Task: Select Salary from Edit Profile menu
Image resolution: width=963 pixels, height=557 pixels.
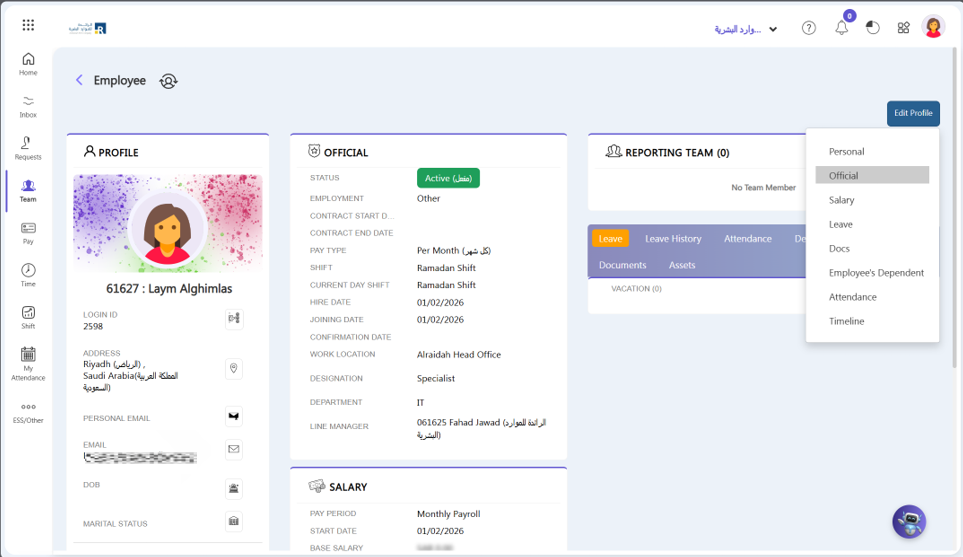Action: click(x=841, y=200)
